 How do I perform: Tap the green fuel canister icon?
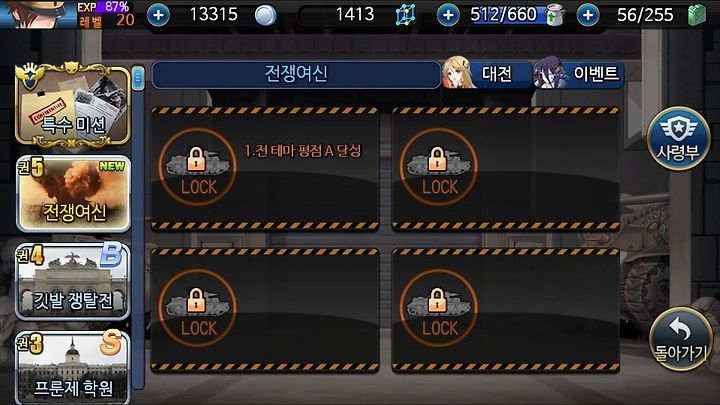click(x=697, y=15)
